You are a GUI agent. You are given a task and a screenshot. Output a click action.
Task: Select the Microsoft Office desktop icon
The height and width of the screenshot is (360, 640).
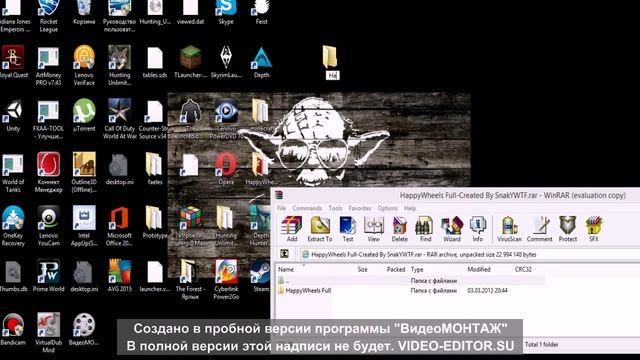pyautogui.click(x=120, y=226)
